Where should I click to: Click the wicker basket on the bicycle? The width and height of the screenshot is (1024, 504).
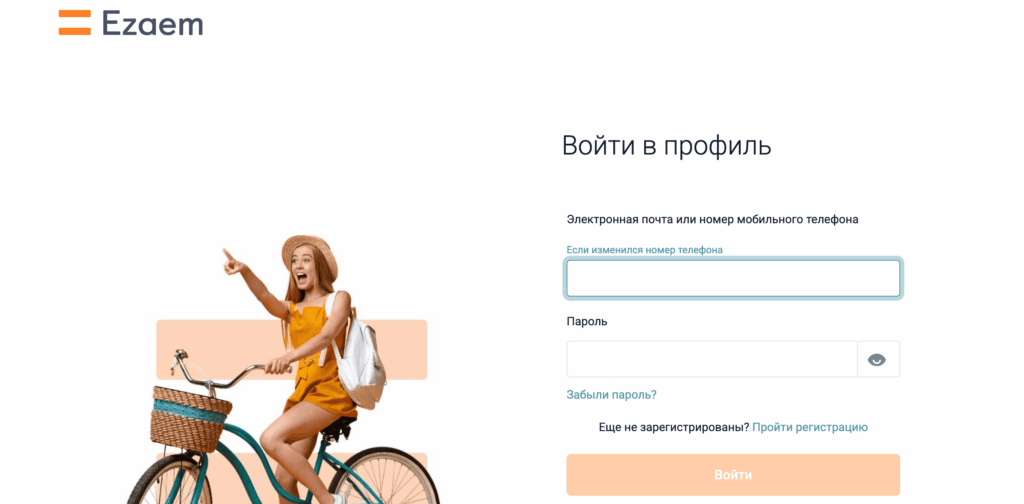[x=189, y=419]
